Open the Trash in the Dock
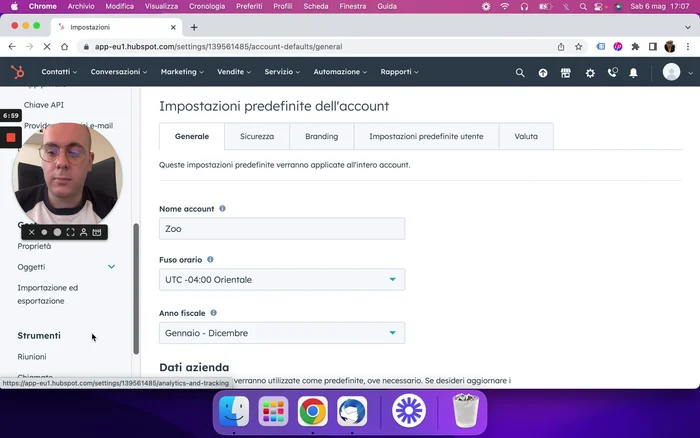The image size is (700, 438). pos(466,411)
